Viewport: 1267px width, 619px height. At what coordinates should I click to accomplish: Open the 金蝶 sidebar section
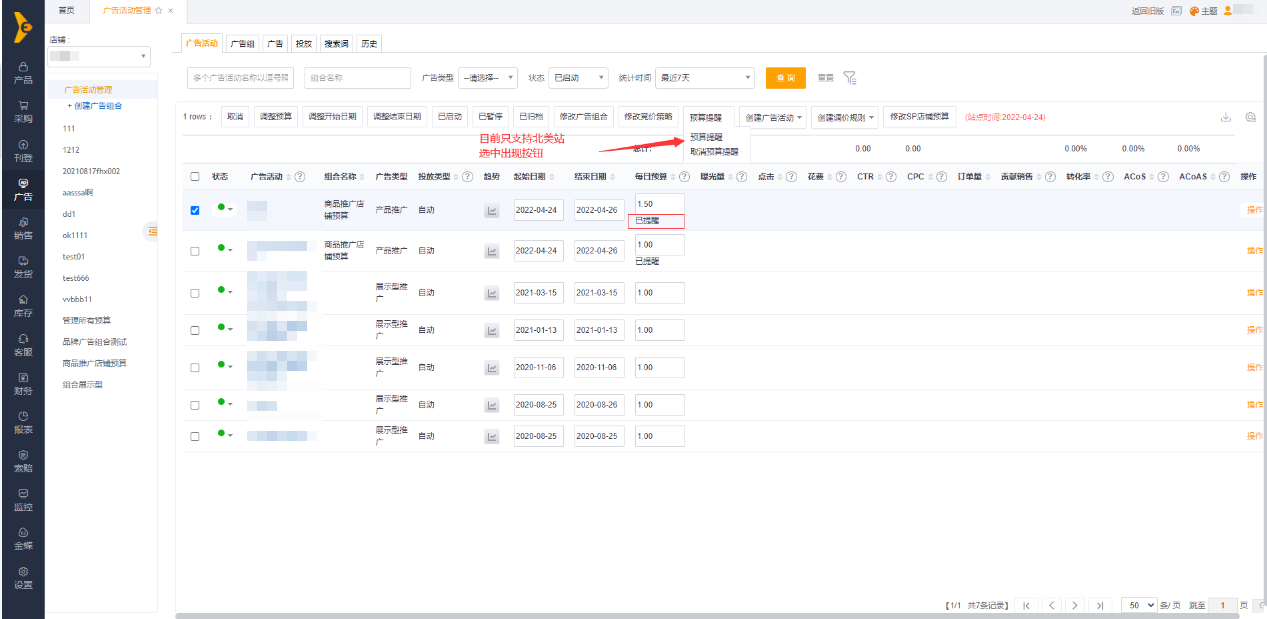click(x=22, y=538)
